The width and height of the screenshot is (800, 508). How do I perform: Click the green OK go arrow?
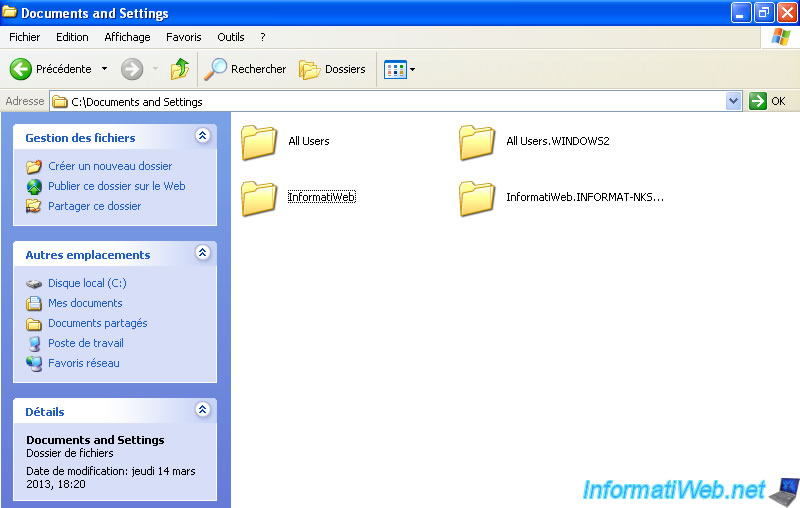pos(758,101)
